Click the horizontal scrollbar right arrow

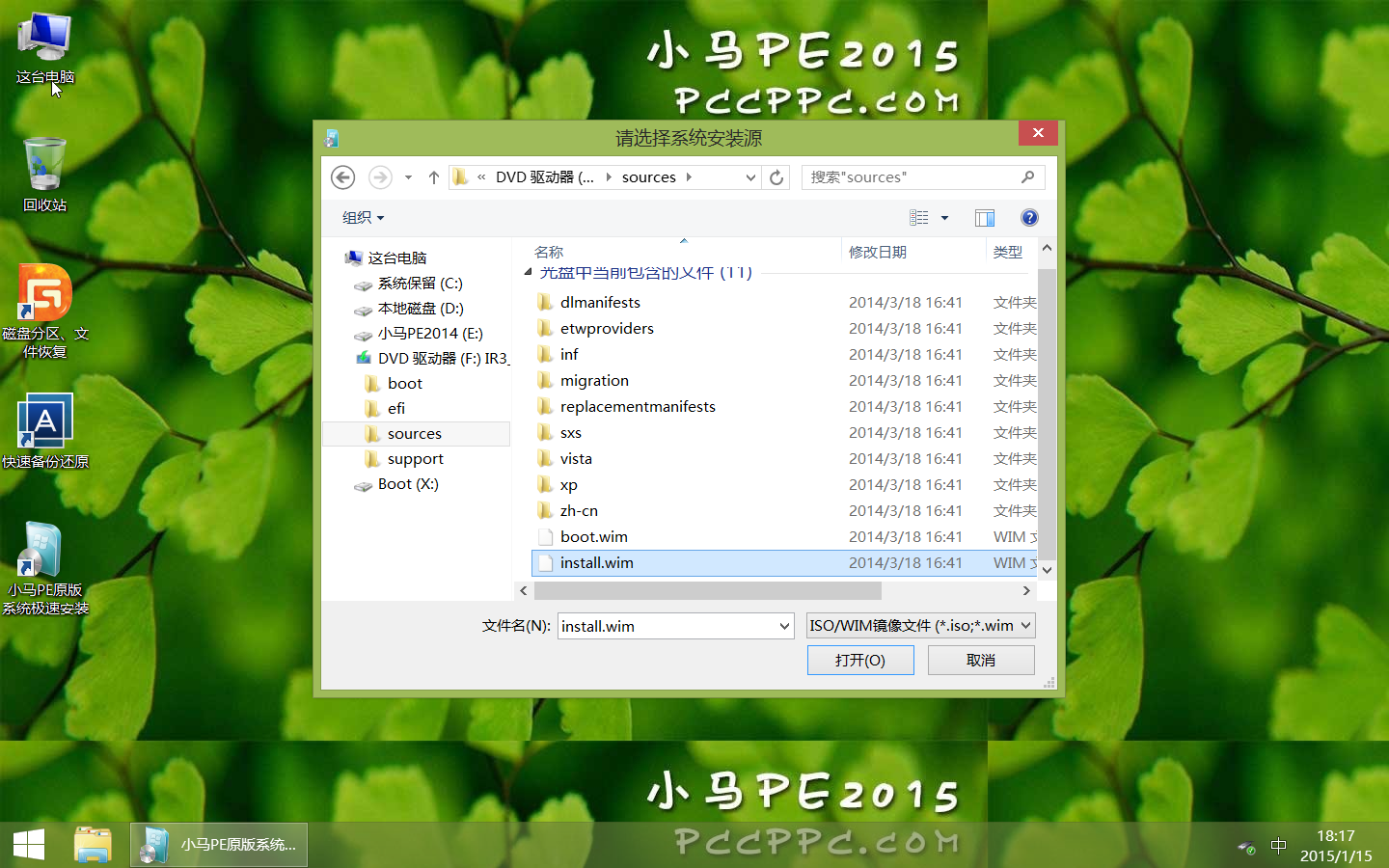click(x=1026, y=590)
